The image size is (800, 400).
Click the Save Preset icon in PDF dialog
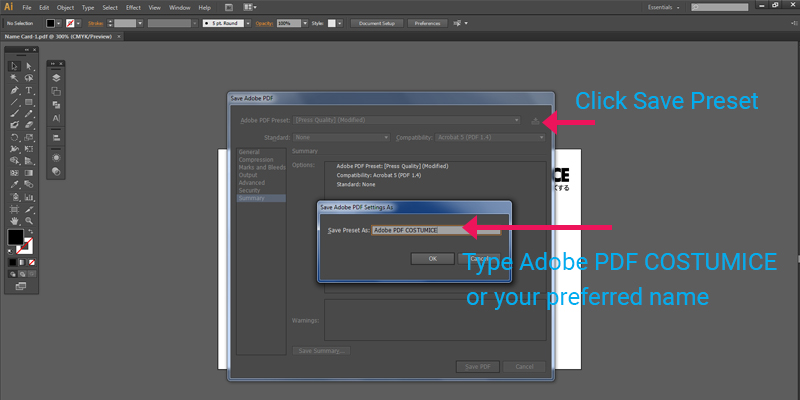tap(535, 121)
